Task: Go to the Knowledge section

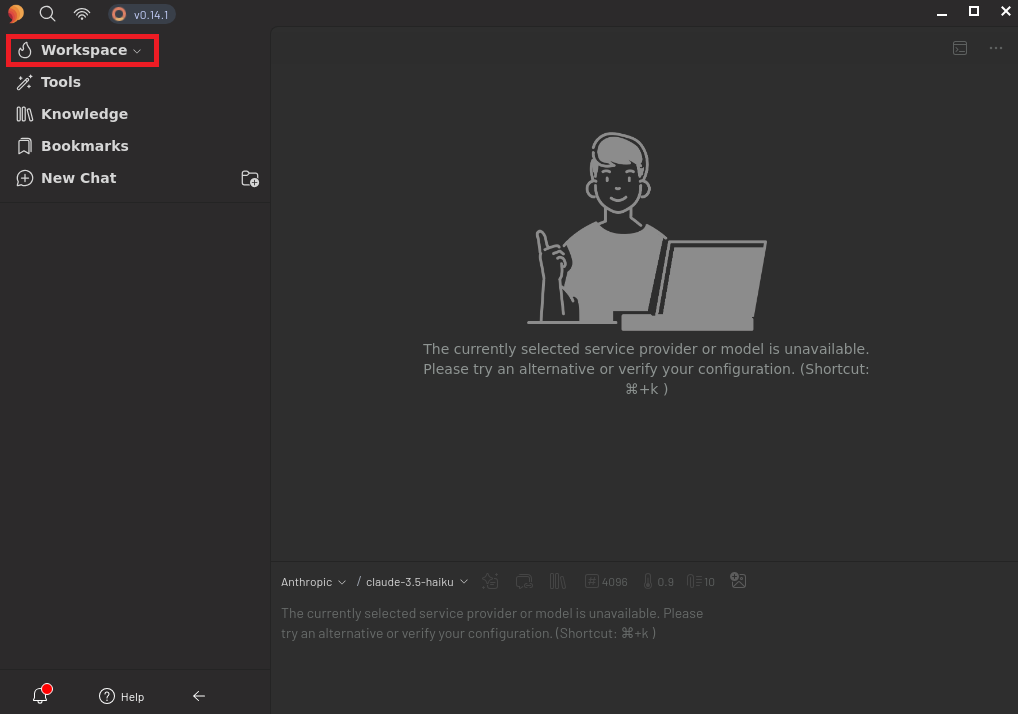Action: tap(84, 114)
